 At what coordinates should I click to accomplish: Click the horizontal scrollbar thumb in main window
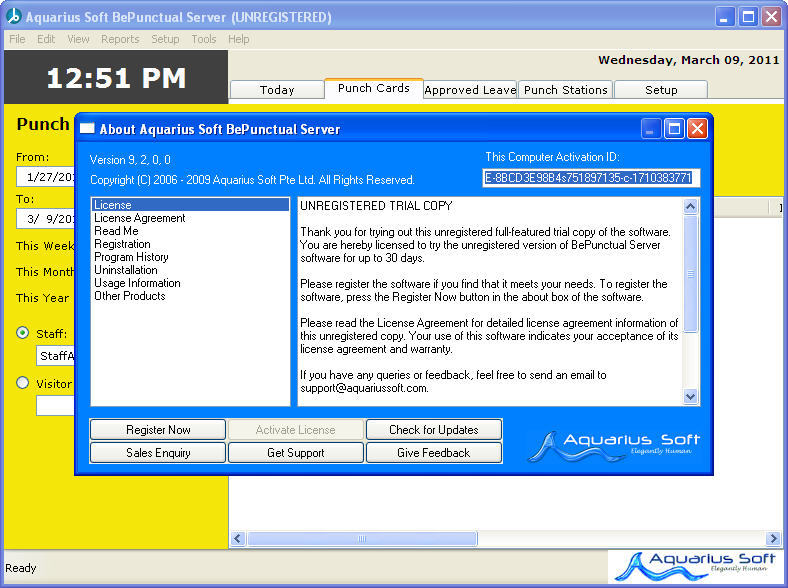pyautogui.click(x=362, y=538)
